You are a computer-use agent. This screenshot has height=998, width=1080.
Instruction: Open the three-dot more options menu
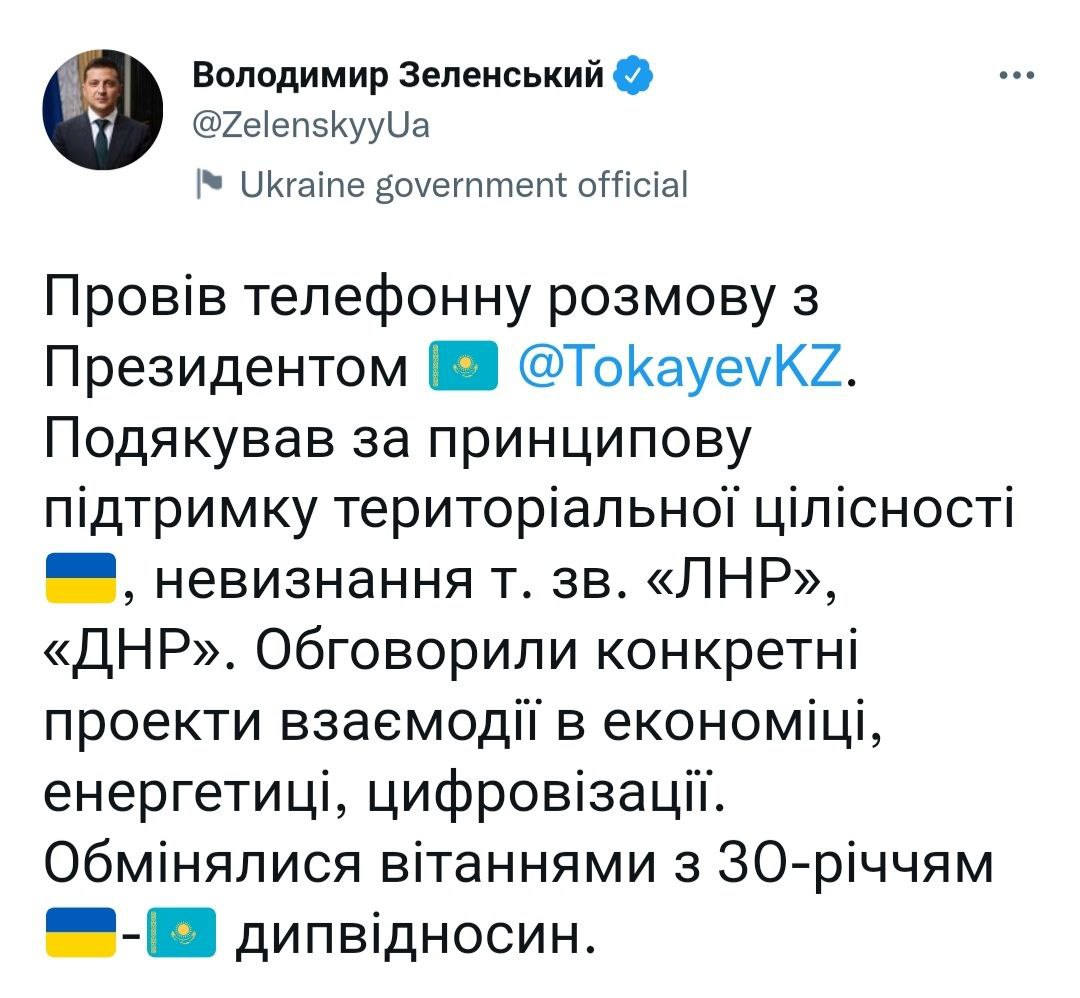click(x=1018, y=76)
